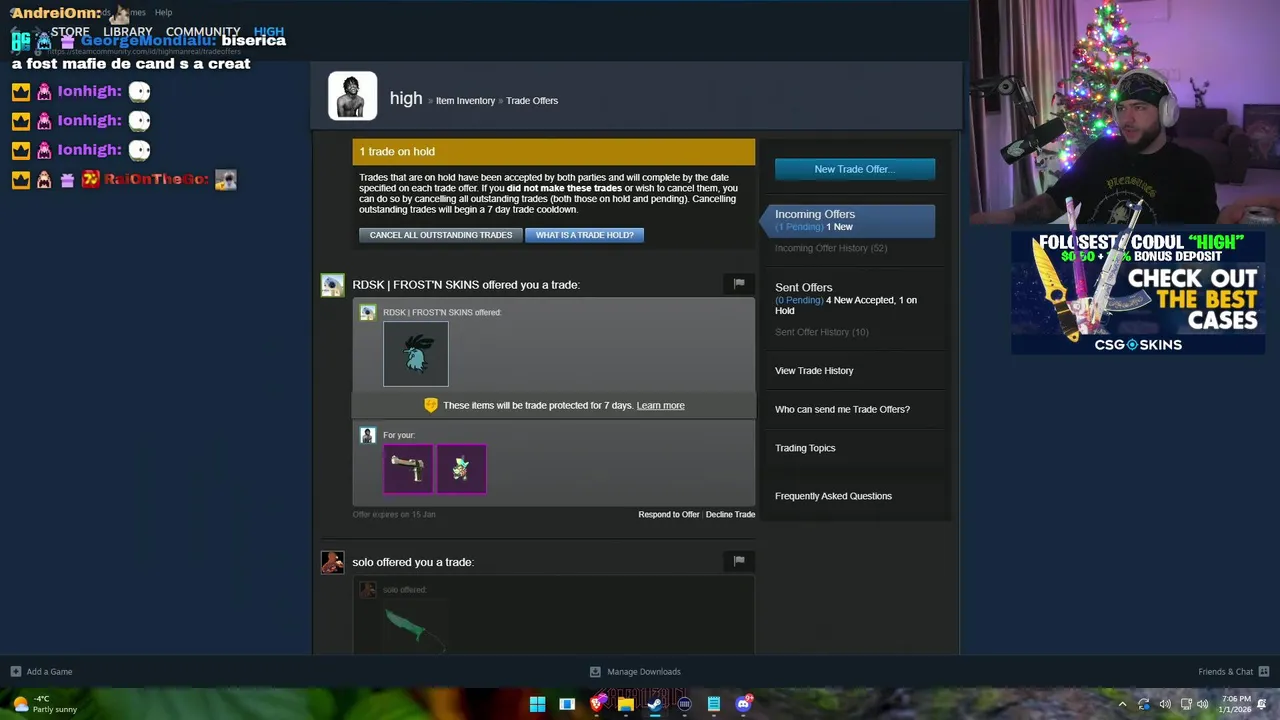This screenshot has height=720, width=1280.
Task: Click What Is A Trade Hold button
Action: click(x=585, y=235)
